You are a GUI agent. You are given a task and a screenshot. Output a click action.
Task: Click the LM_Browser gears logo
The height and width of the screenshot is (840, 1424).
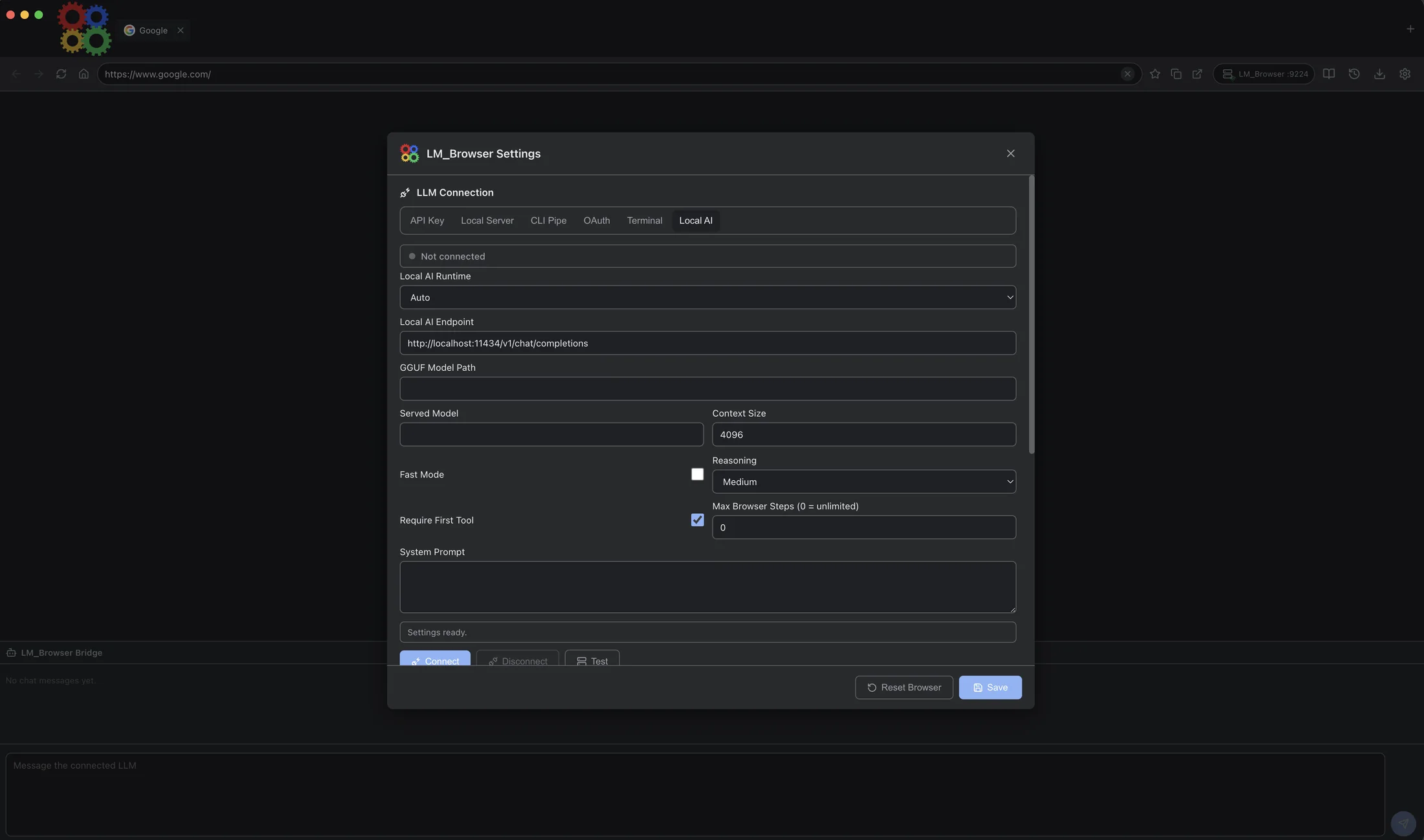click(x=84, y=28)
